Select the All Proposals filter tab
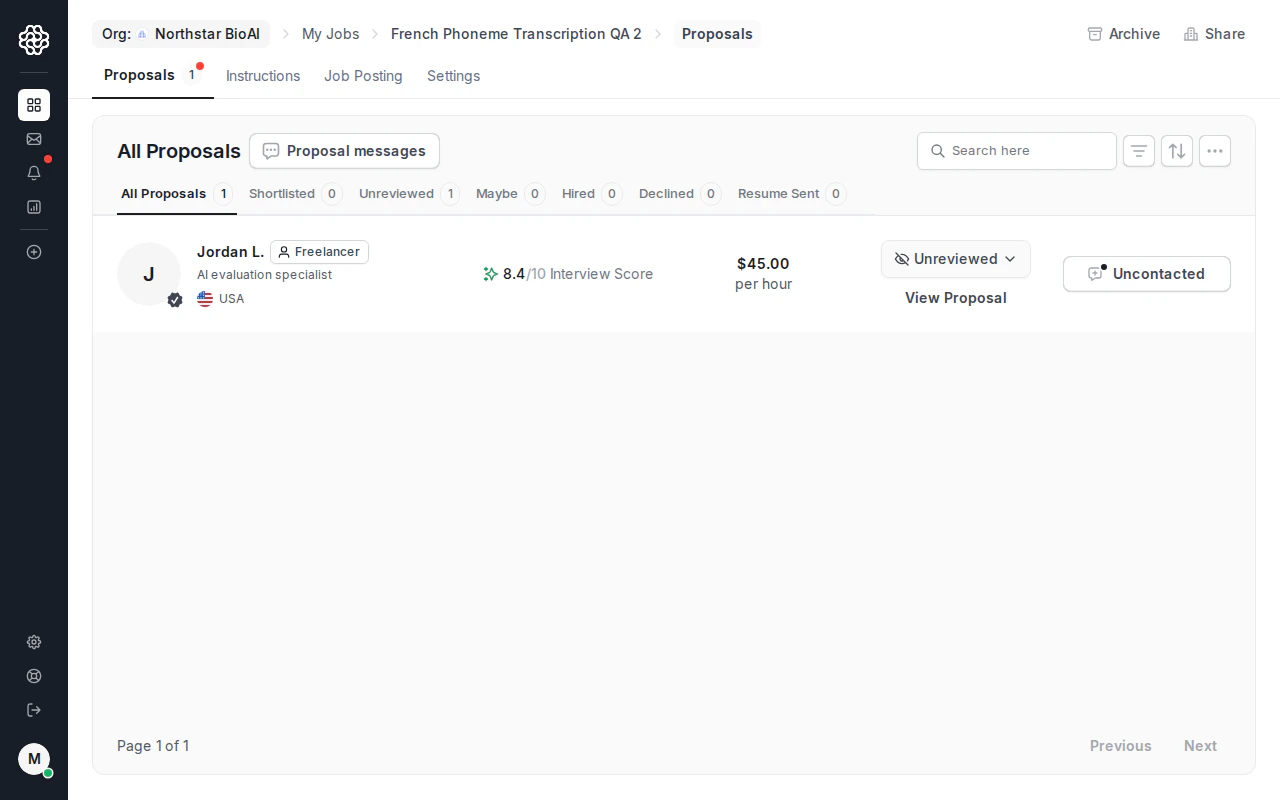 coord(177,194)
